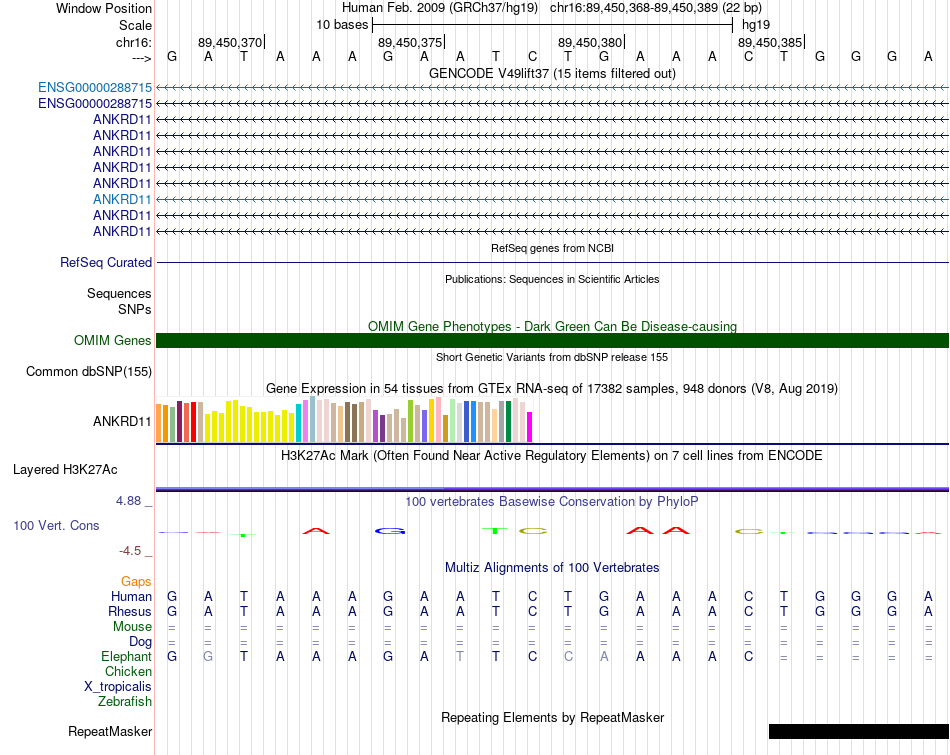Viewport: 950px width, 755px height.
Task: Click the dark green OMIM gene bar
Action: (552, 341)
